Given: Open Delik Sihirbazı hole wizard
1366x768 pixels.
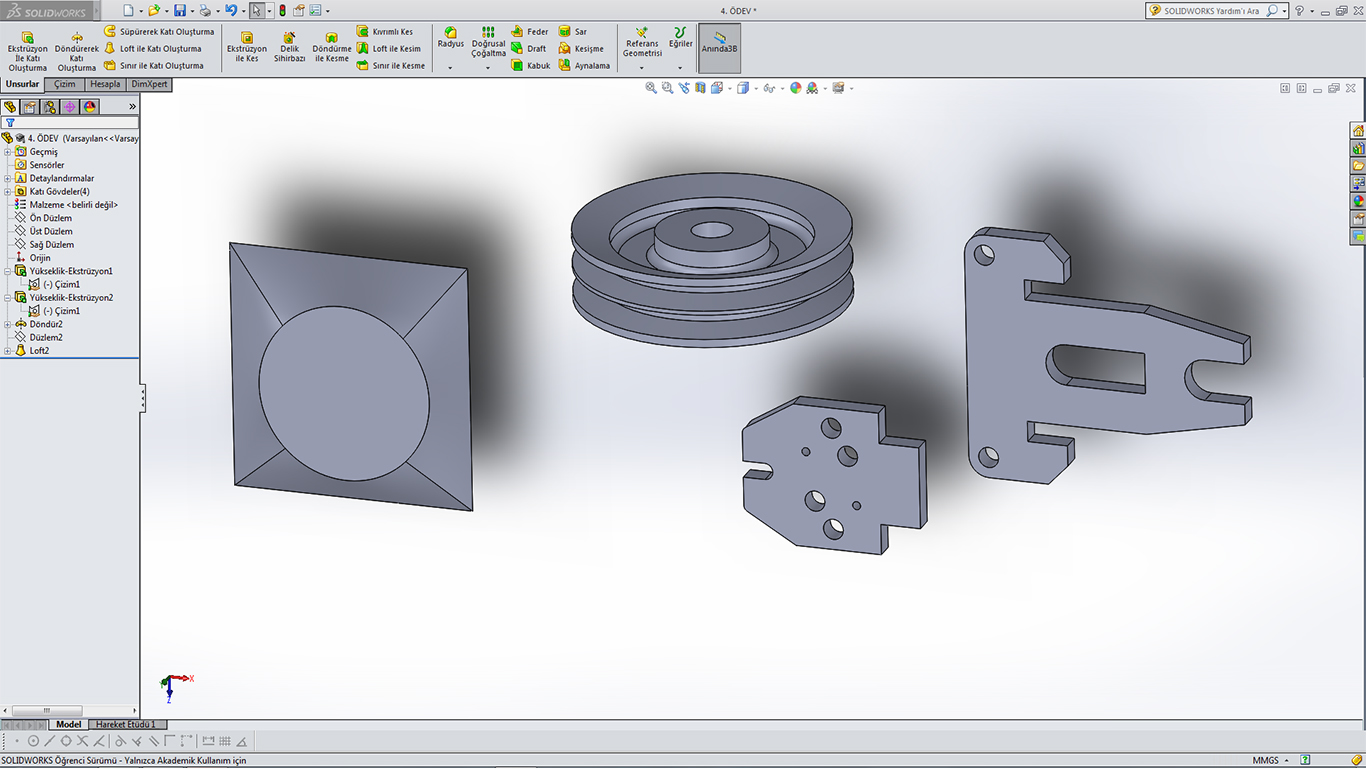Looking at the screenshot, I should point(290,46).
